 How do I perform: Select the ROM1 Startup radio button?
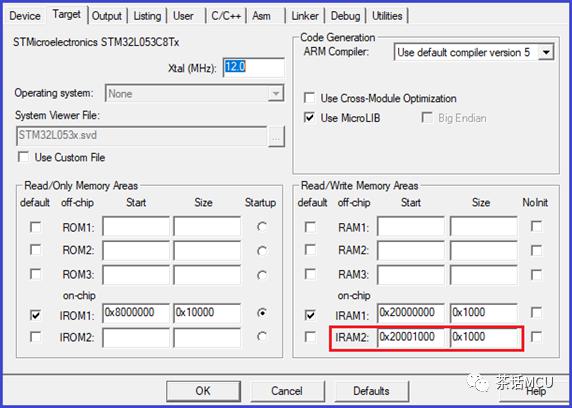[x=262, y=227]
